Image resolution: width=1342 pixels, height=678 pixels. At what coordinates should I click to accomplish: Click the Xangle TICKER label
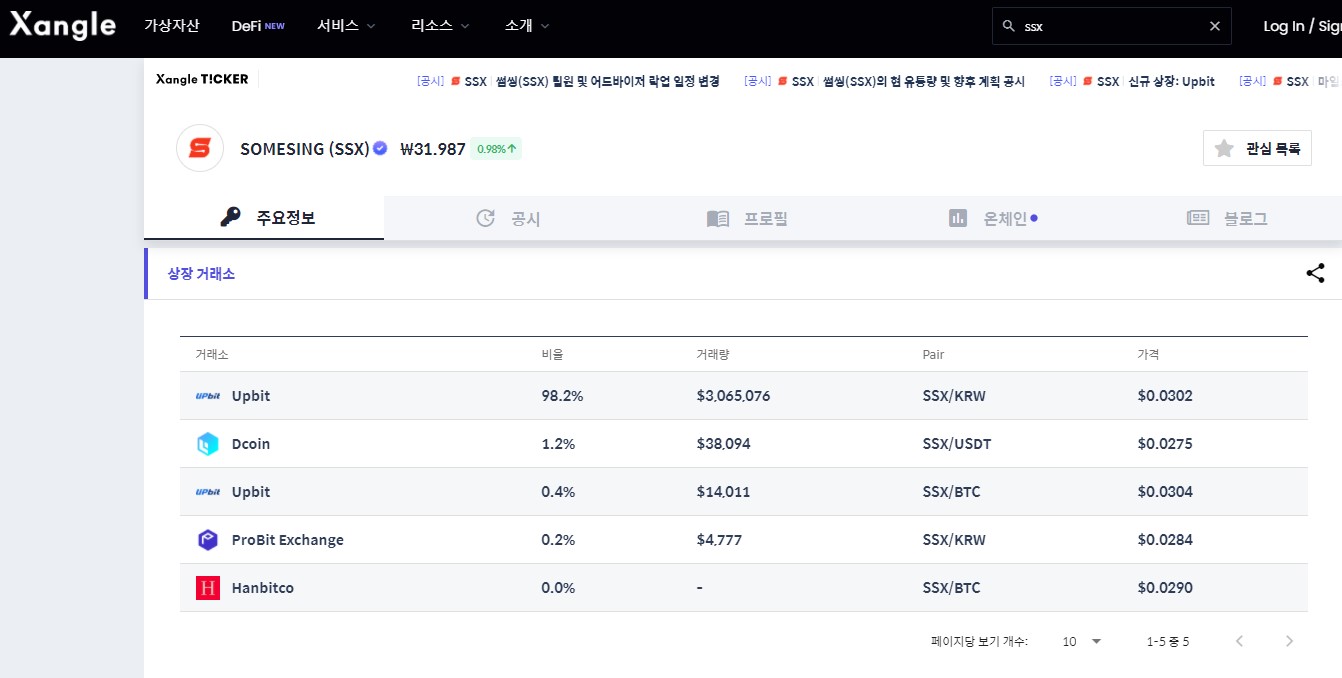(202, 79)
